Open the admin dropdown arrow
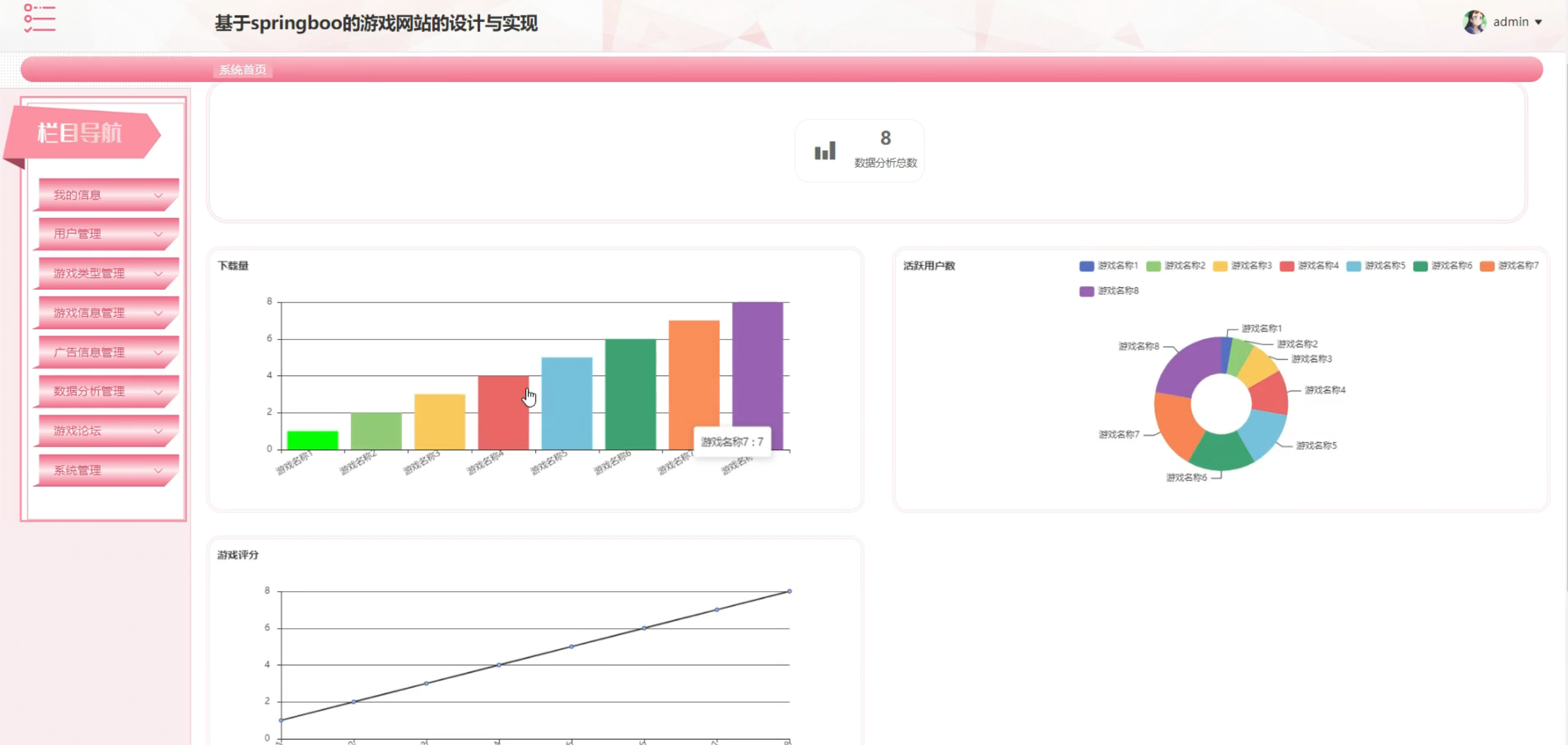The width and height of the screenshot is (1568, 745). click(x=1538, y=23)
